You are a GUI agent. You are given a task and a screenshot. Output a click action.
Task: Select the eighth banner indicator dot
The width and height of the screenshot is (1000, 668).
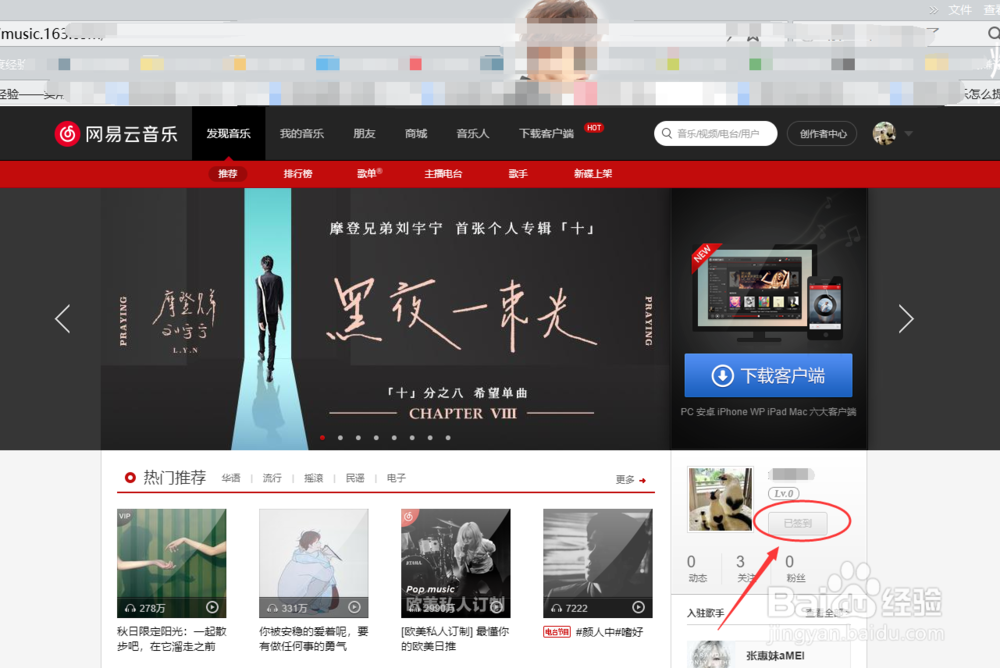pyautogui.click(x=448, y=438)
